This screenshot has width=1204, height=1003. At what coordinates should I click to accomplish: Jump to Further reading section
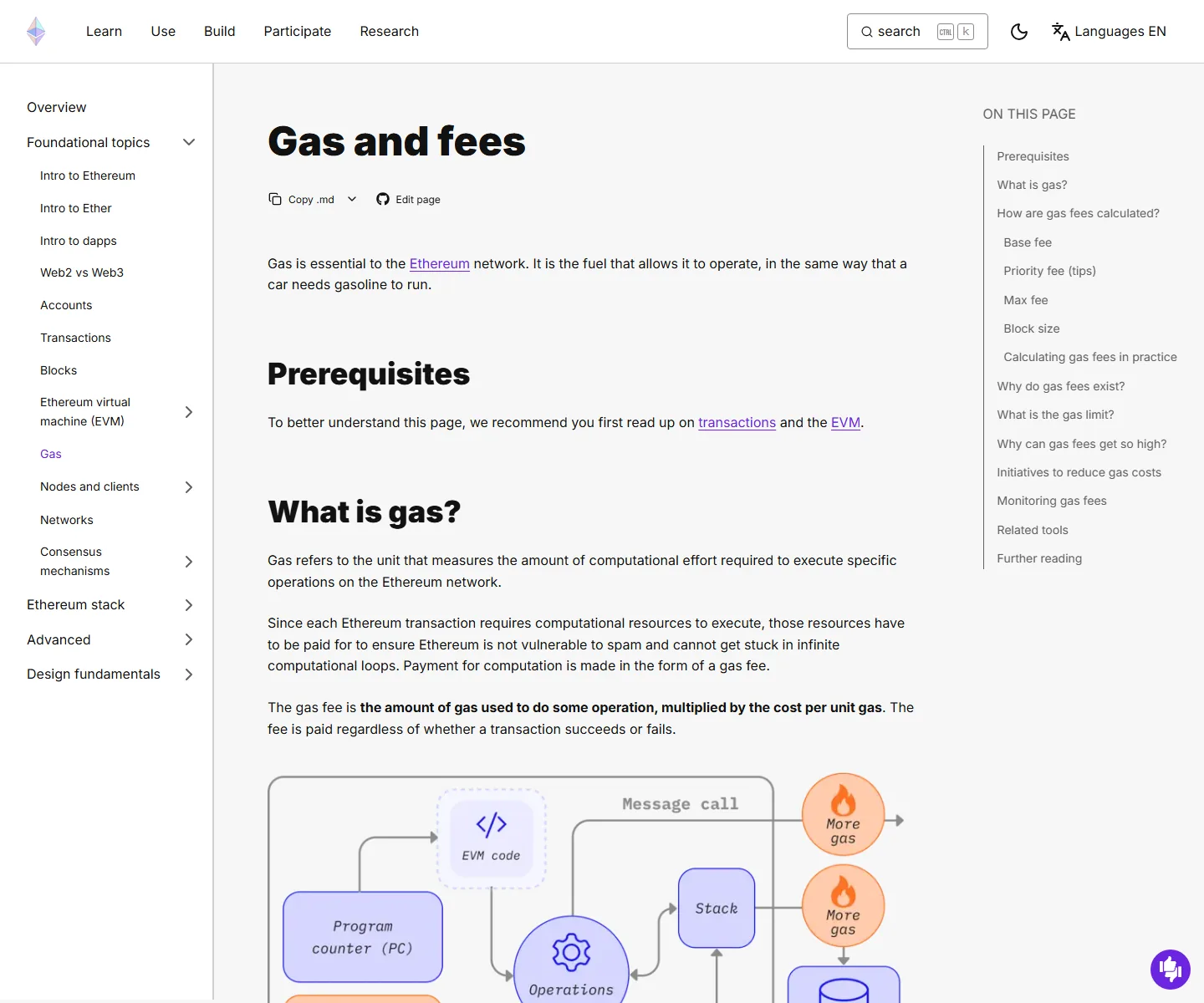pos(1039,558)
